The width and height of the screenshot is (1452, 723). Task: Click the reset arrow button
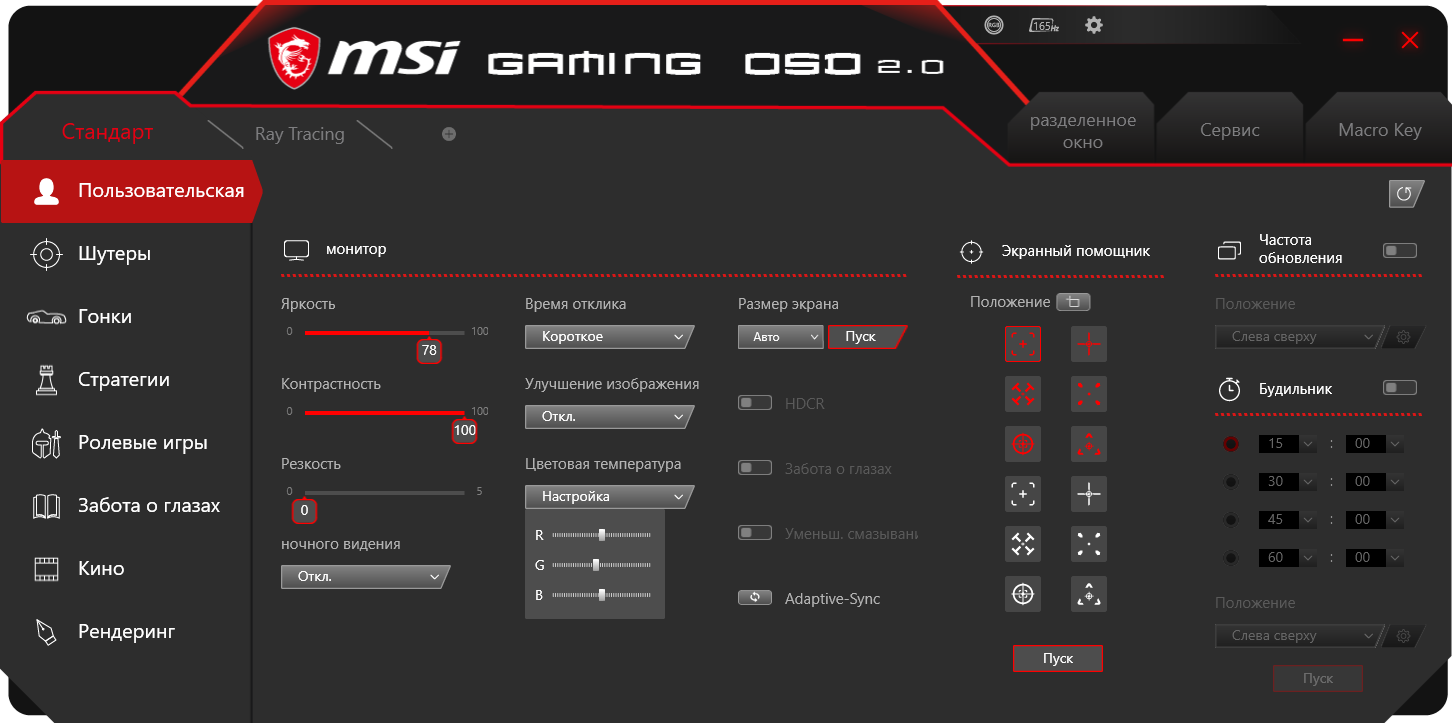point(1405,194)
